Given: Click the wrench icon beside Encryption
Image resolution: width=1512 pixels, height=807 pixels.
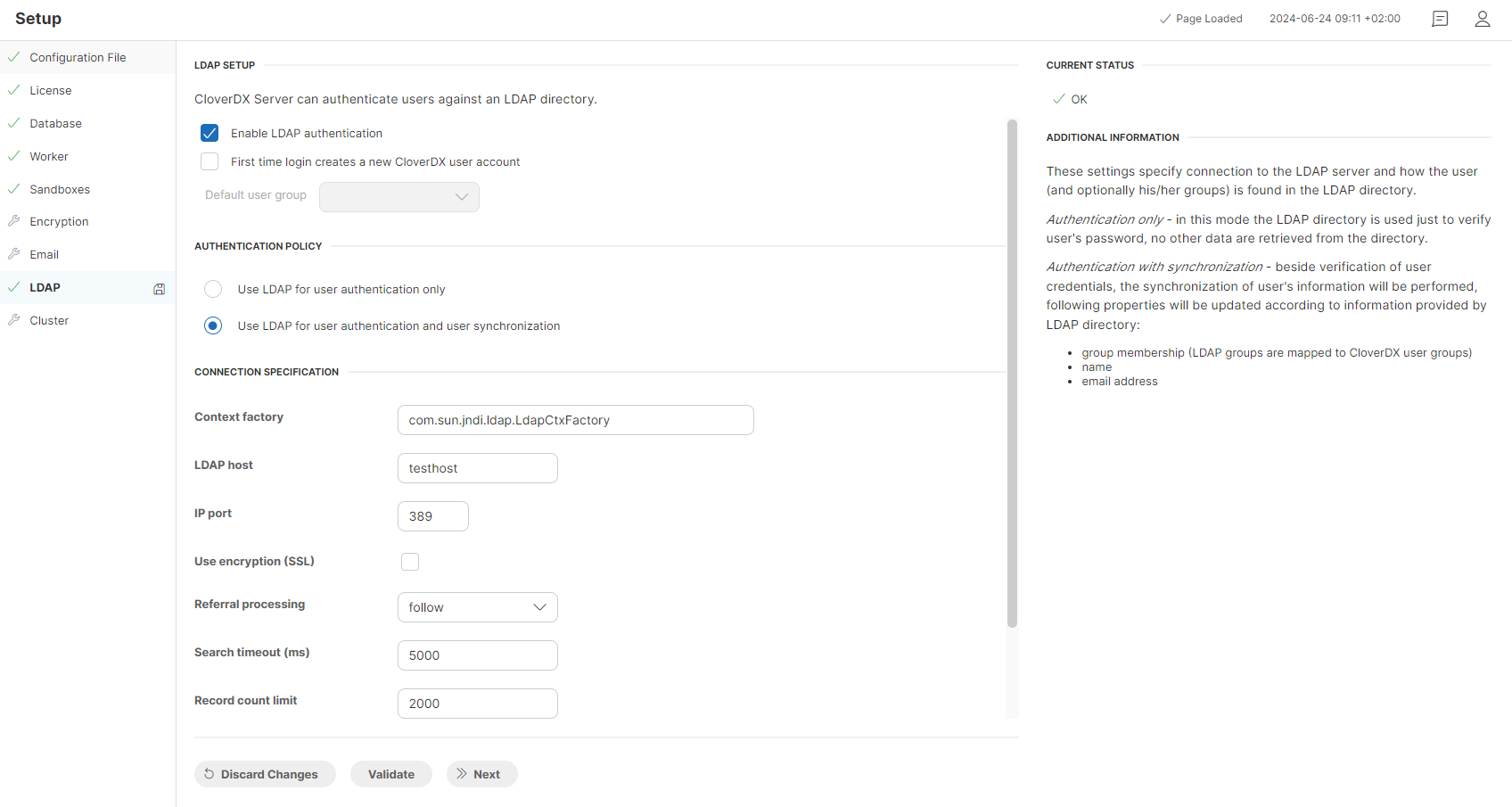Looking at the screenshot, I should pos(14,221).
